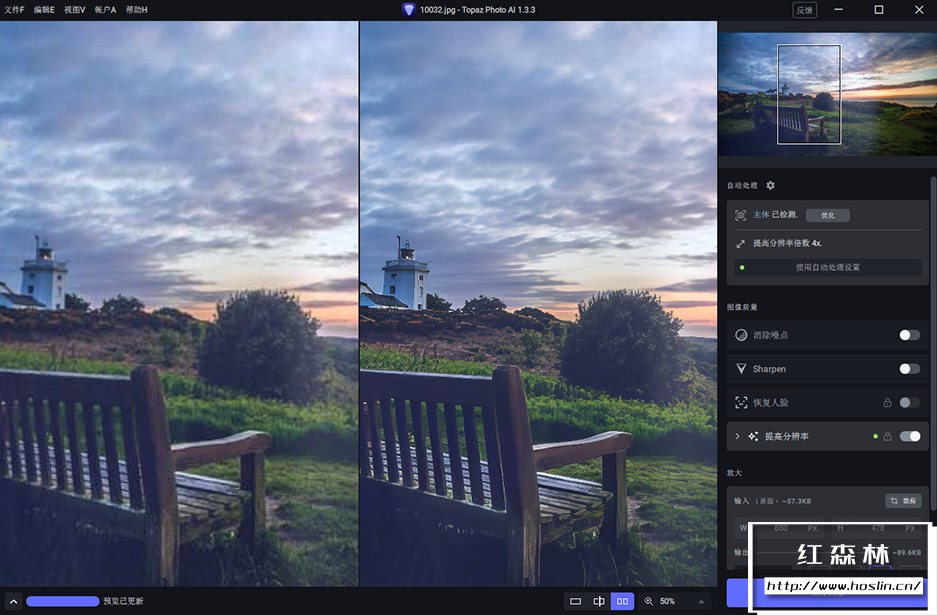
Task: Open auto-processing settings gear
Action: [x=770, y=185]
